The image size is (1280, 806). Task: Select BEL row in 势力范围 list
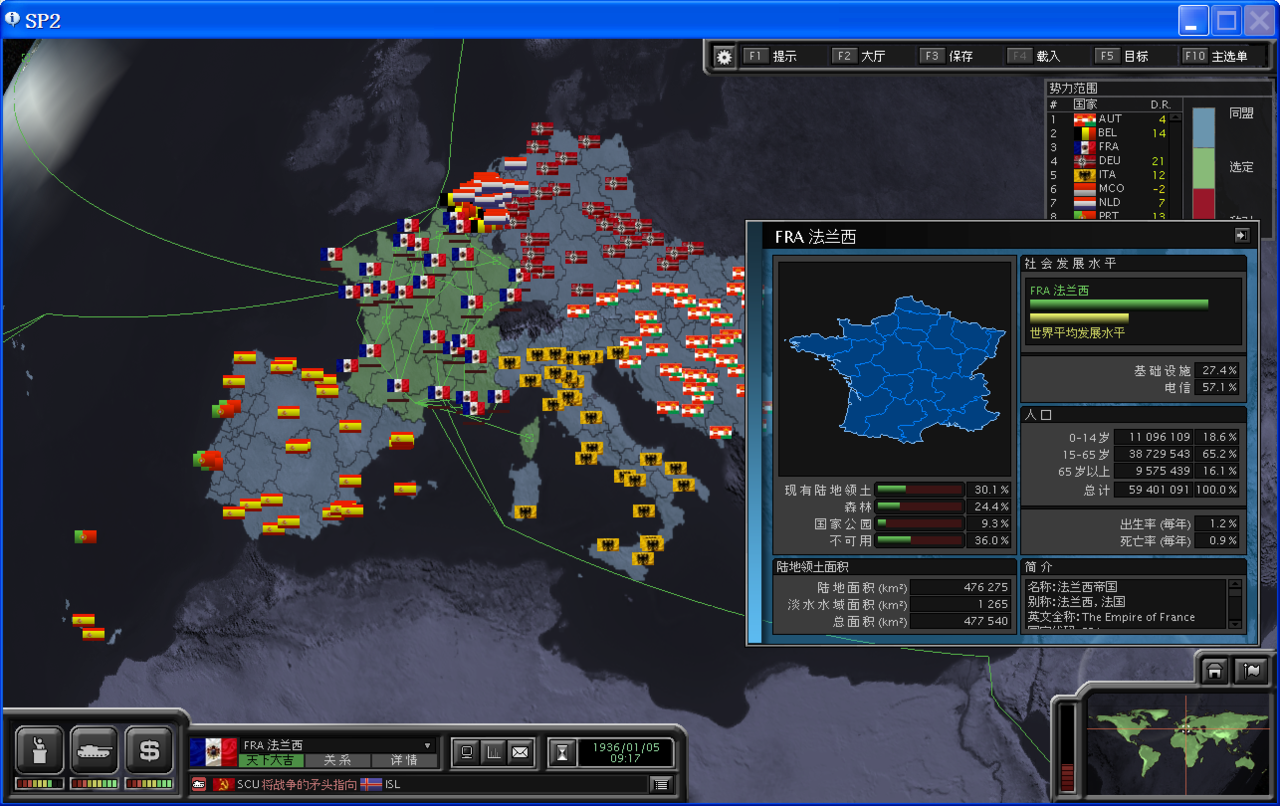pos(1108,133)
